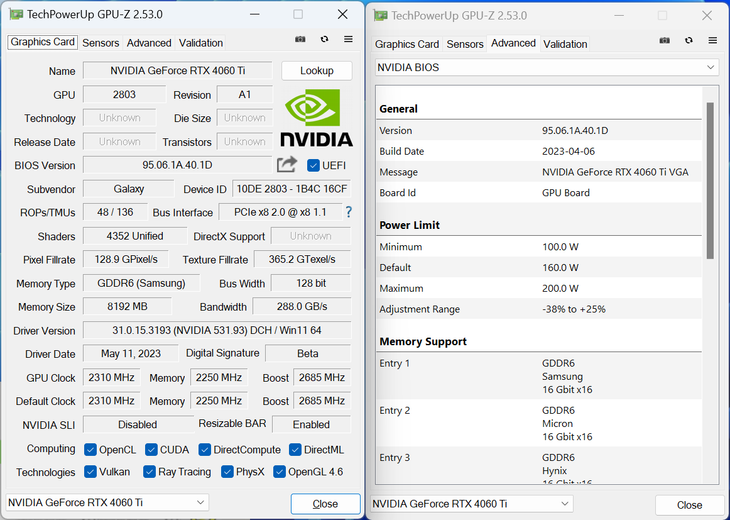Screen dimensions: 730x520
Task: Click the Texture Fillrate 365.2 GTexel/s field
Action: 302,259
